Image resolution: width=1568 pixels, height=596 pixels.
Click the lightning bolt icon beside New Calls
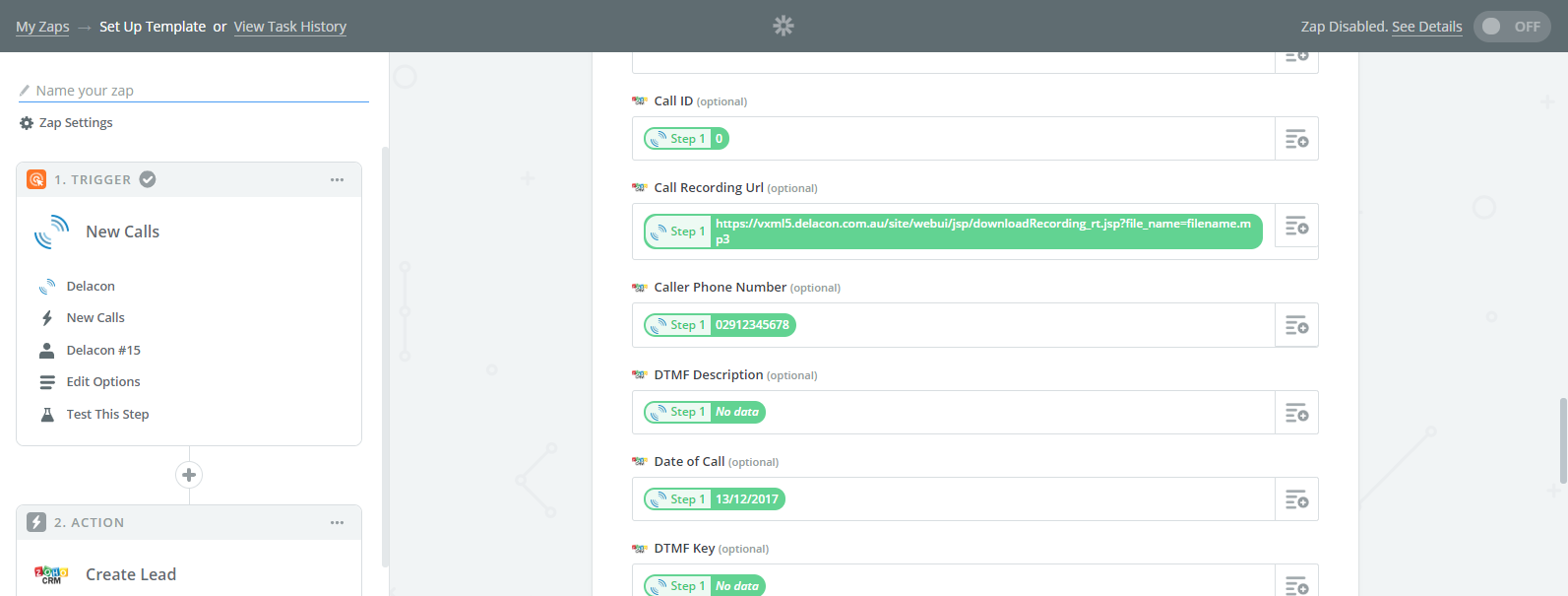[x=46, y=318]
